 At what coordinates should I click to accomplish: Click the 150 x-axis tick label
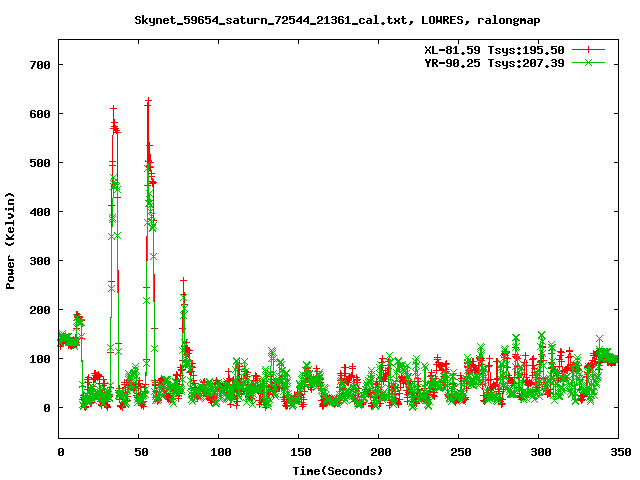pos(301,452)
